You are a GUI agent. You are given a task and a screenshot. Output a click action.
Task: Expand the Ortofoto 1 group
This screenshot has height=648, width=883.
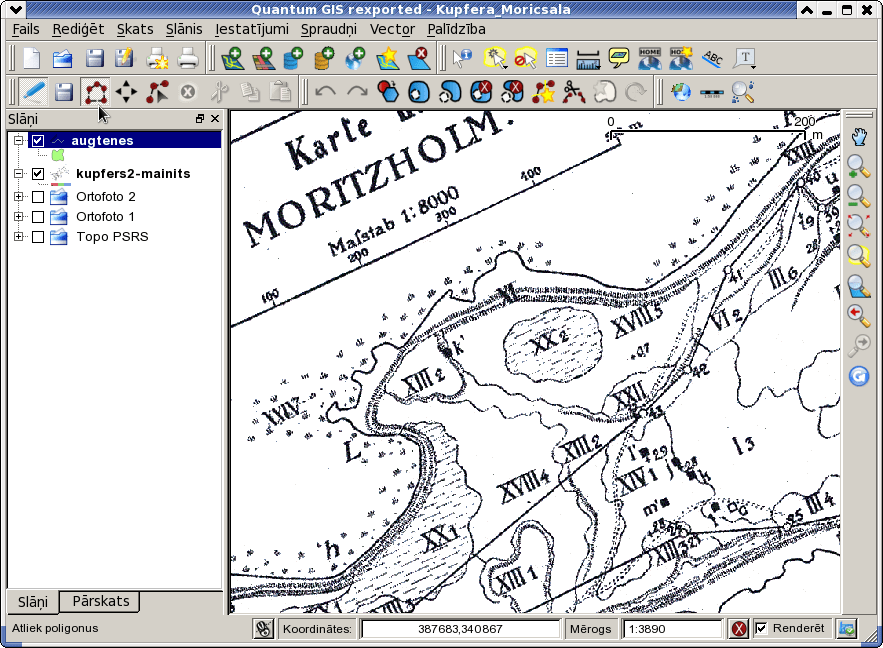pyautogui.click(x=19, y=217)
